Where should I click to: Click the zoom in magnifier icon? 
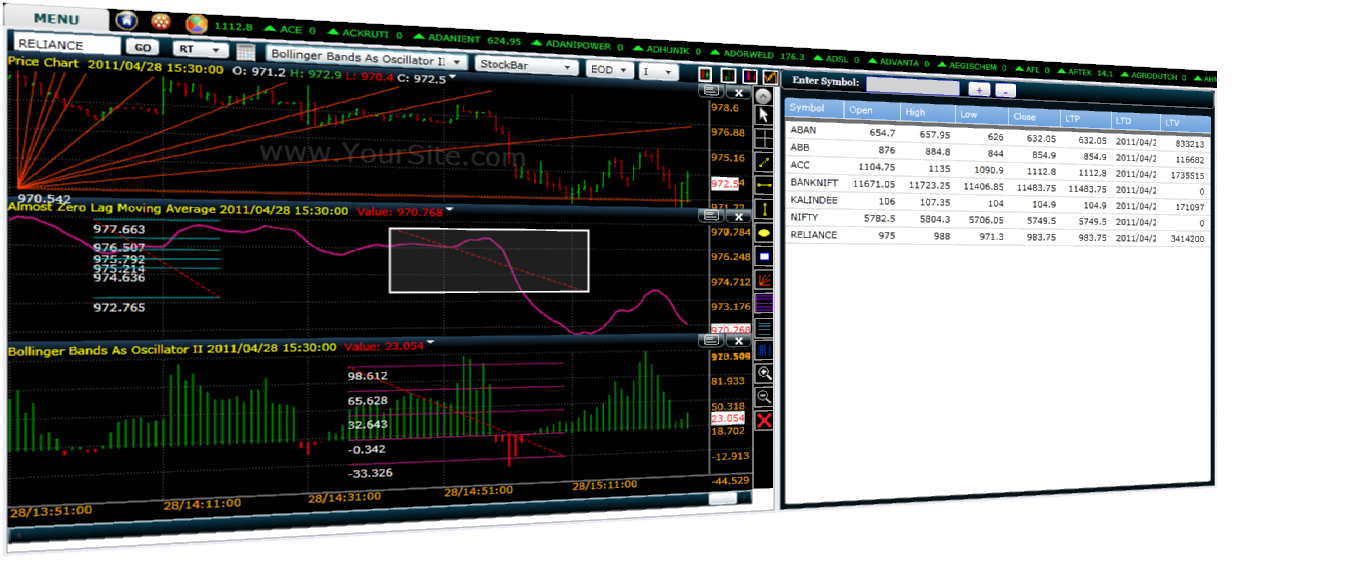764,373
